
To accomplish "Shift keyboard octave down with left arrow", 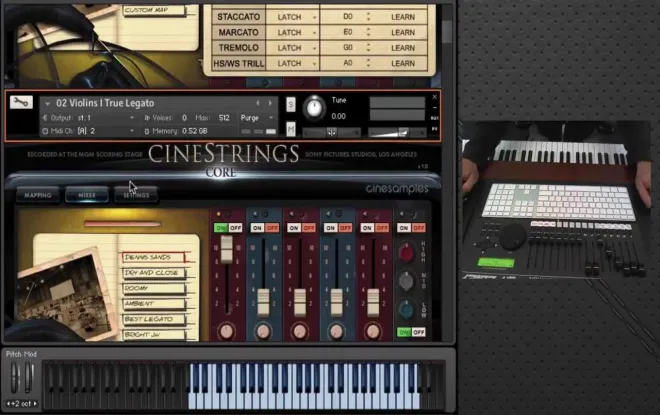I will 8,404.
